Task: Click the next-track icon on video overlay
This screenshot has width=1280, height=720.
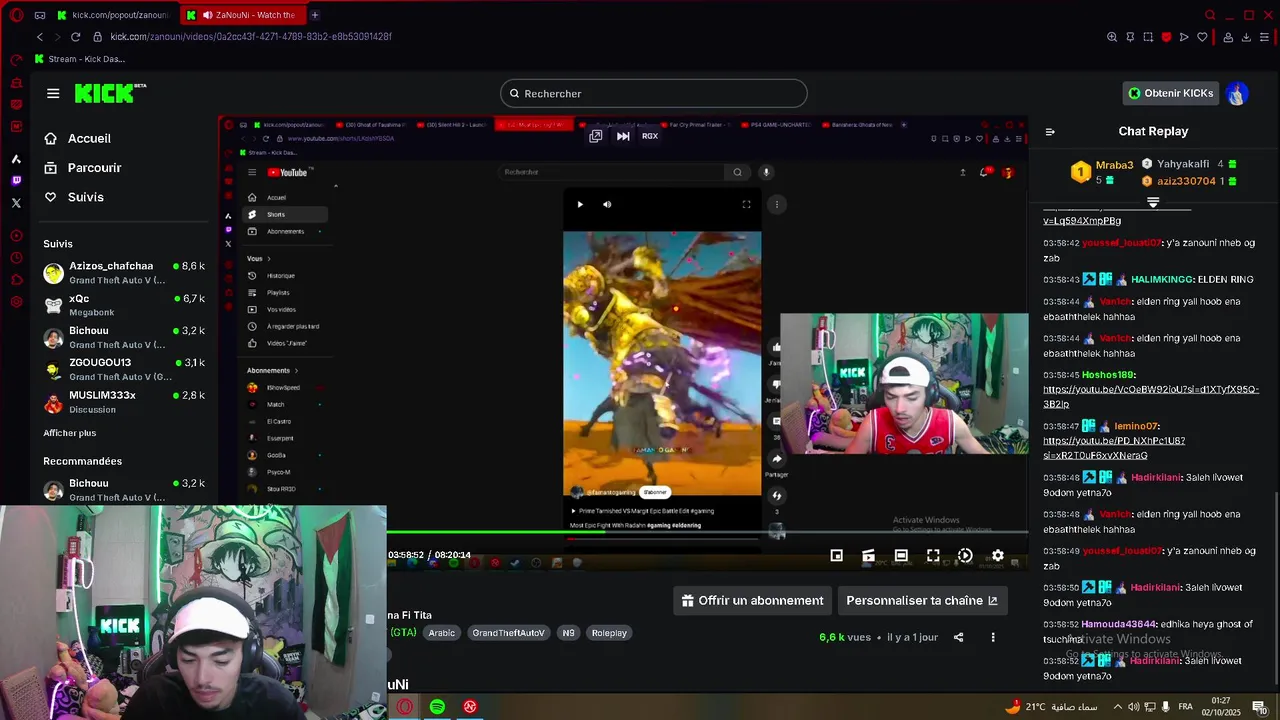Action: pyautogui.click(x=623, y=136)
